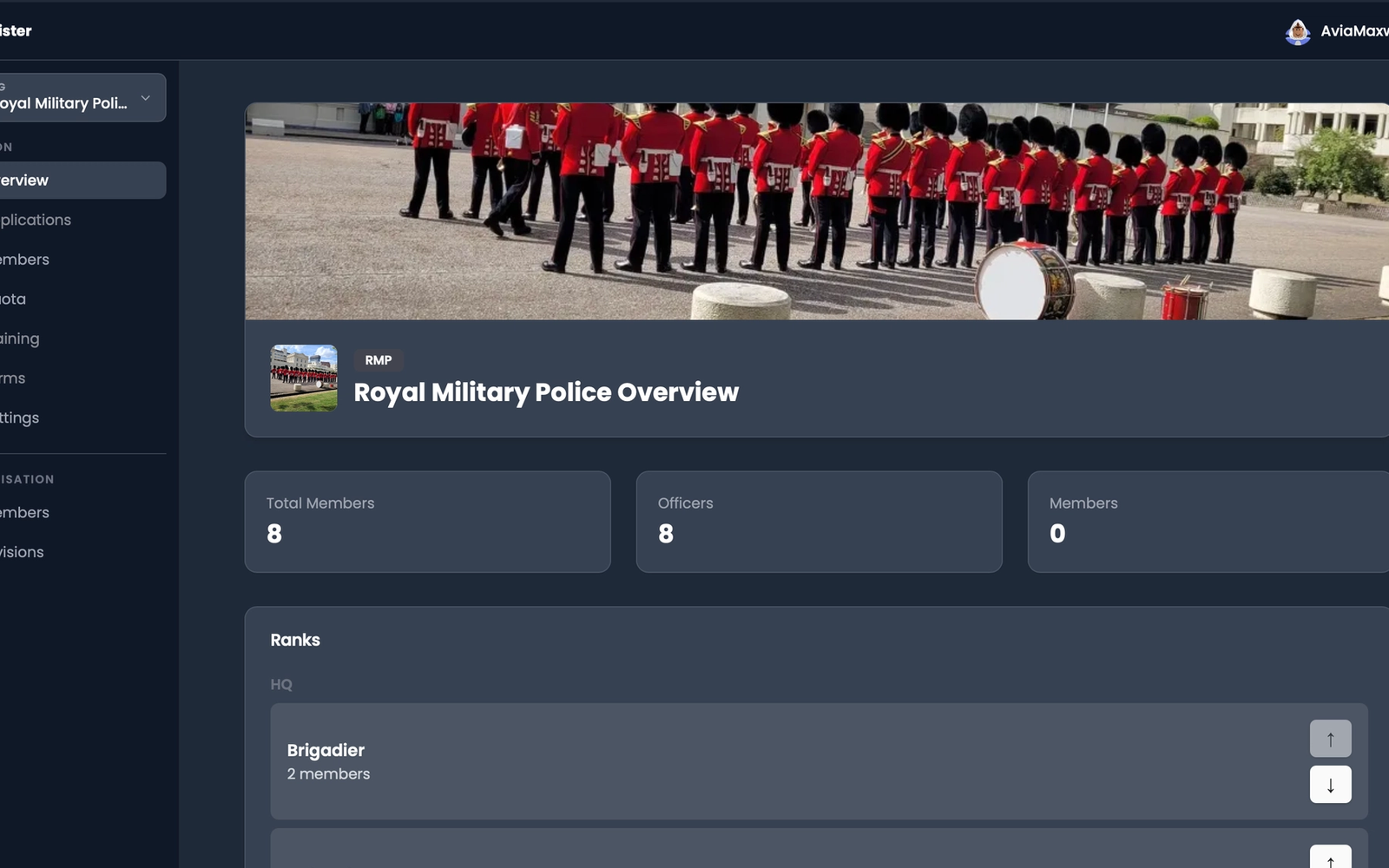Click the Members stat card showing 0

(x=1208, y=522)
